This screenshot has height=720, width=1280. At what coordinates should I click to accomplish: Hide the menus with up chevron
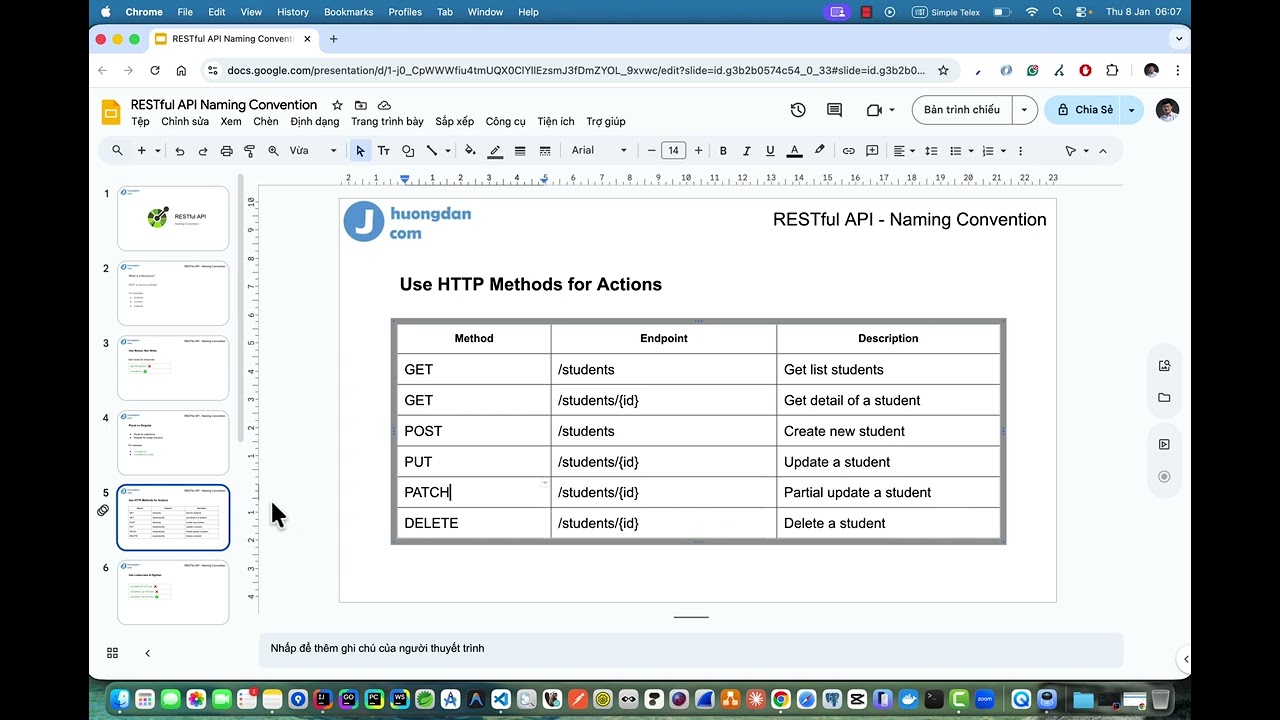1103,151
